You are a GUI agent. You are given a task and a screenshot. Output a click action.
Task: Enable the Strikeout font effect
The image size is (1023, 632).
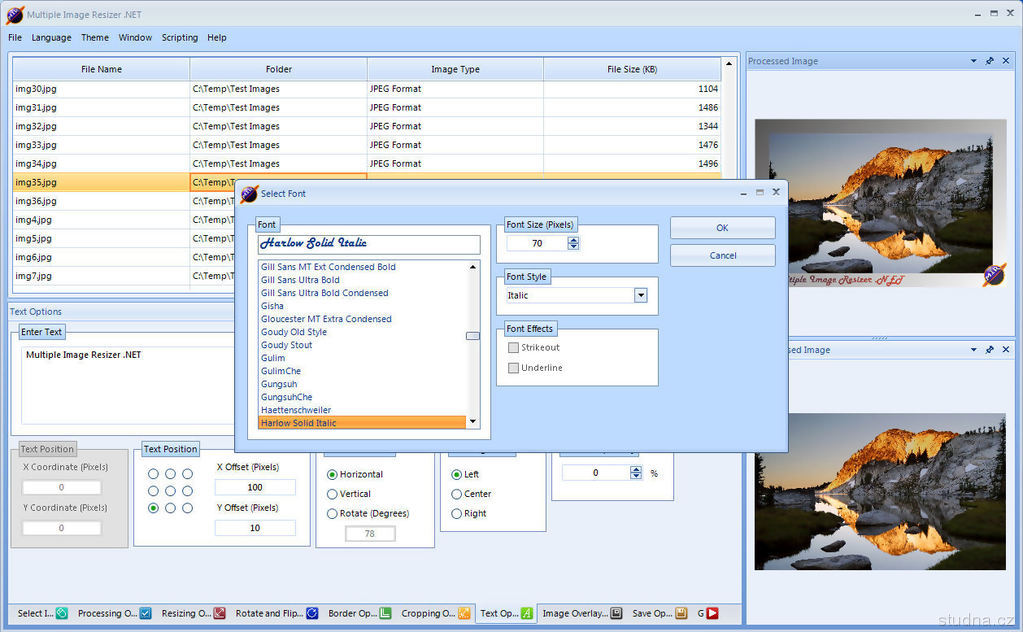[x=514, y=348]
